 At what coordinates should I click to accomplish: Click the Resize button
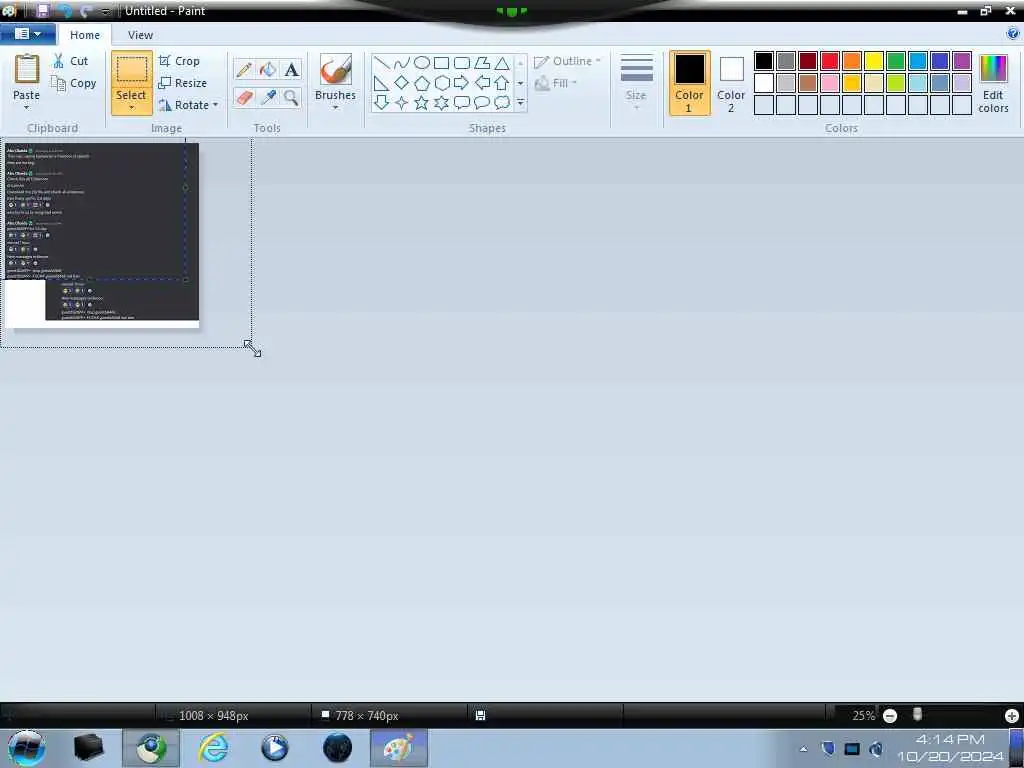[x=183, y=83]
